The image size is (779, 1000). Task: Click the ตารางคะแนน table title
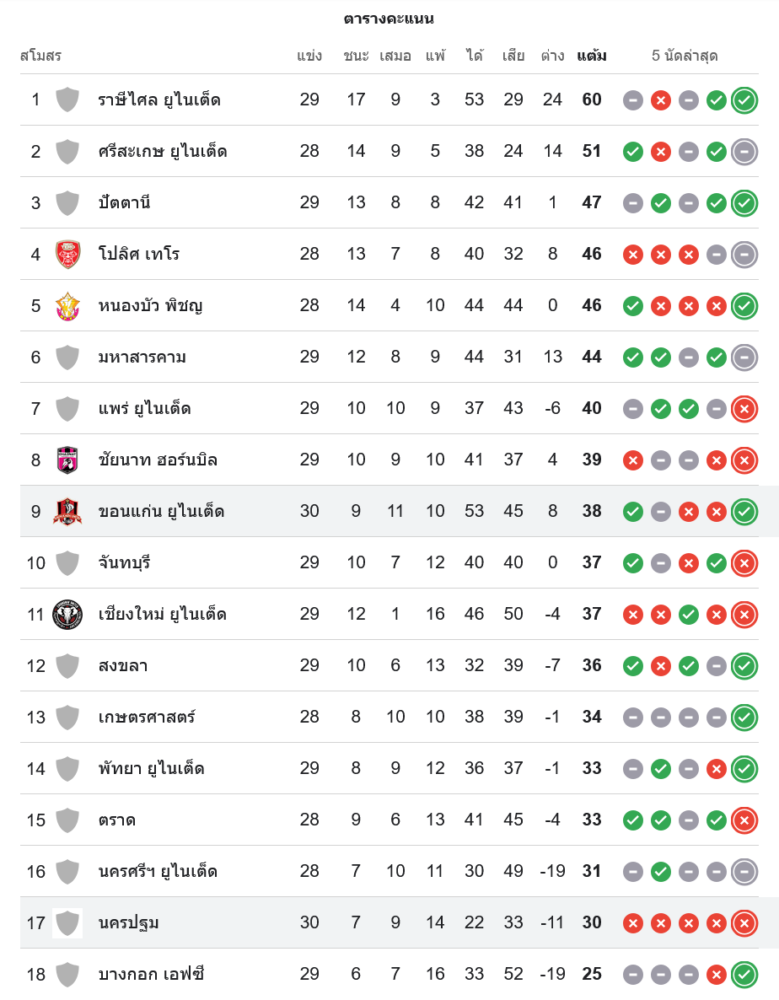click(389, 19)
